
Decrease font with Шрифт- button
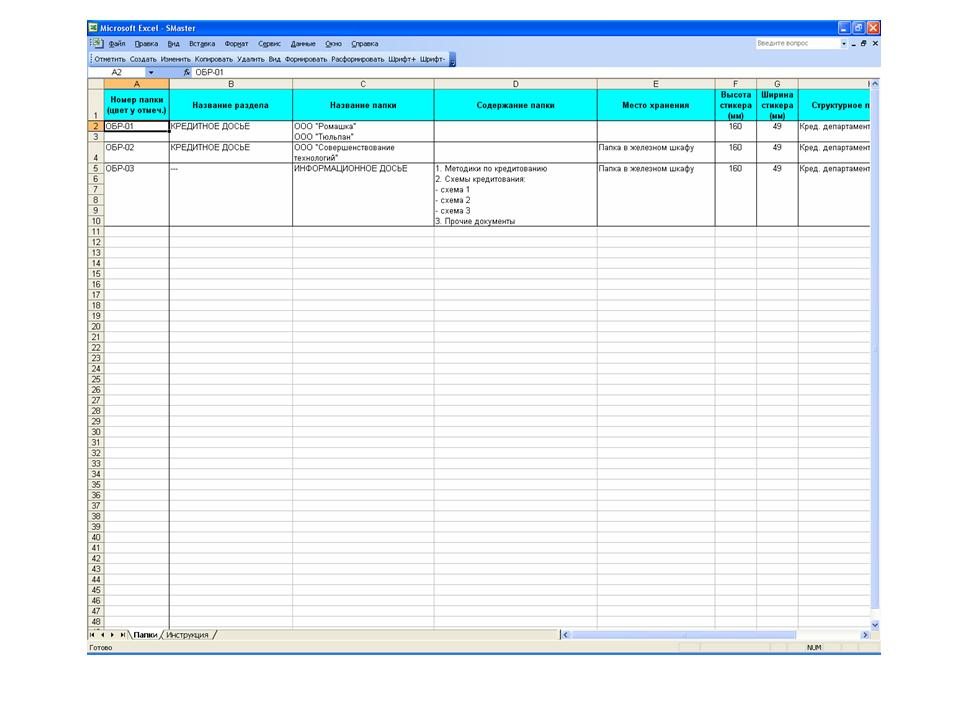pyautogui.click(x=432, y=59)
